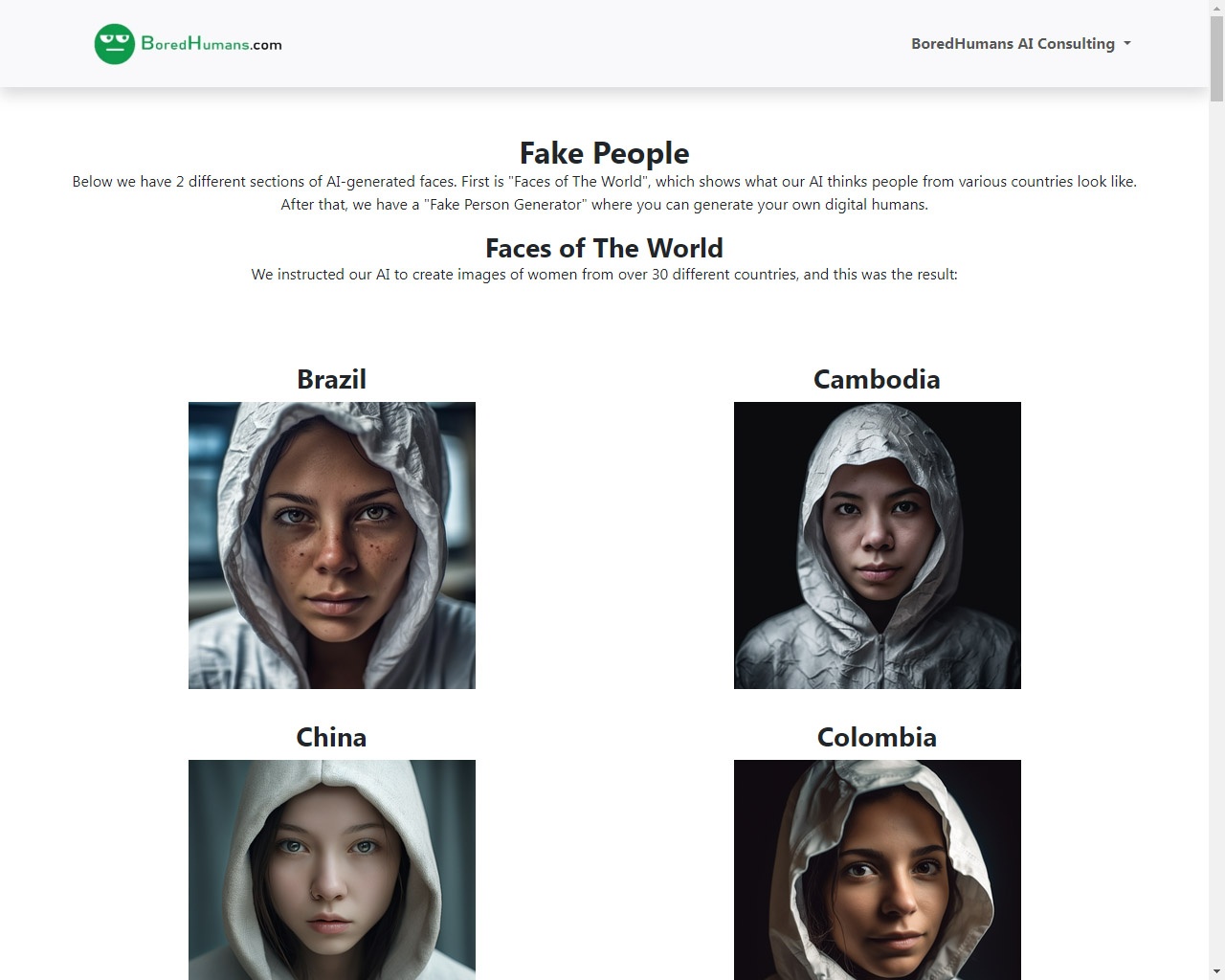Viewport: 1225px width, 980px height.
Task: Expand the BoredHumans AI Consulting dropdown
Action: click(1020, 44)
